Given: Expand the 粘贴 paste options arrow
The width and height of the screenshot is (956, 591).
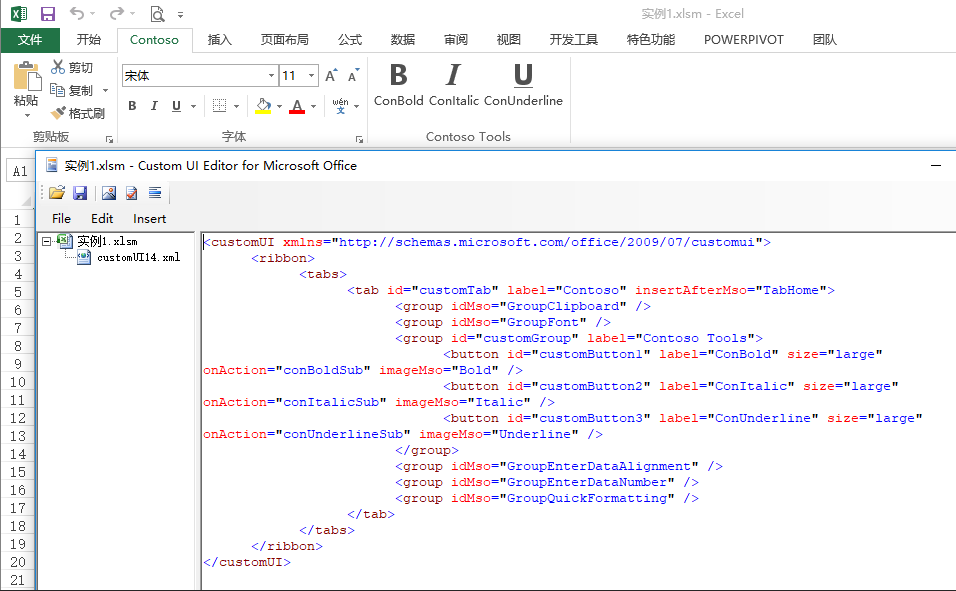Looking at the screenshot, I should click(27, 115).
